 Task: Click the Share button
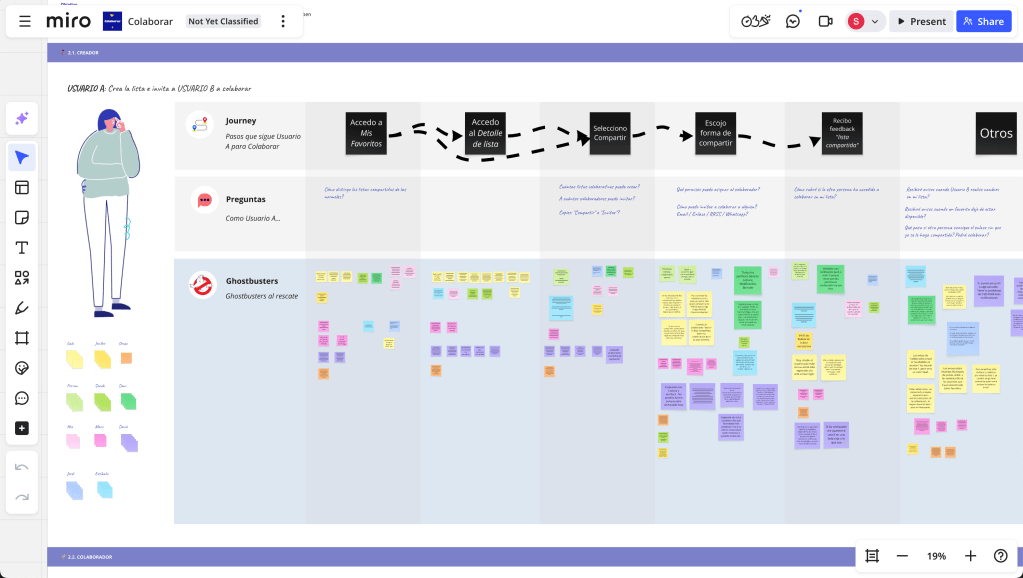click(983, 21)
